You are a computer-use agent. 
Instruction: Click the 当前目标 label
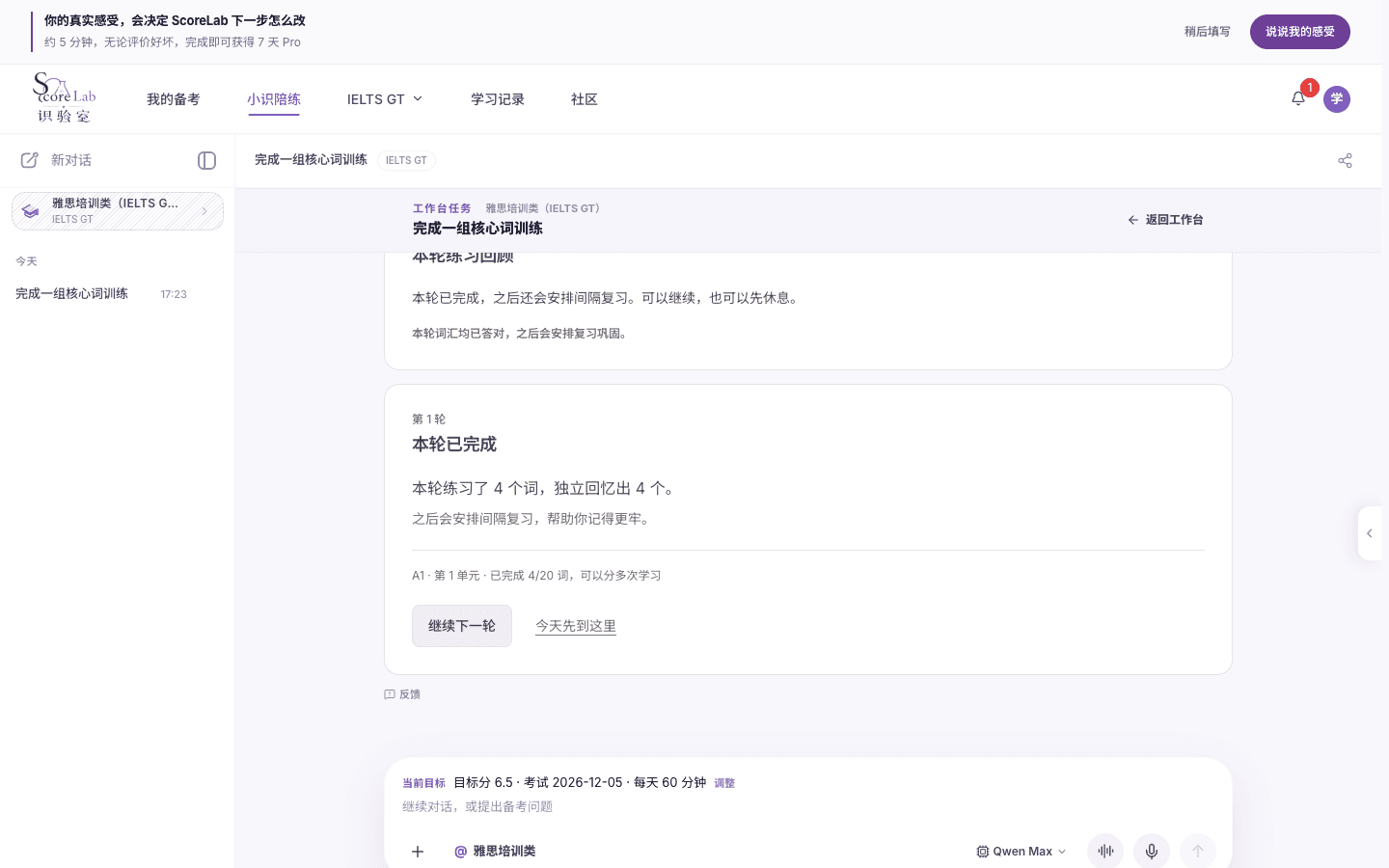423,783
